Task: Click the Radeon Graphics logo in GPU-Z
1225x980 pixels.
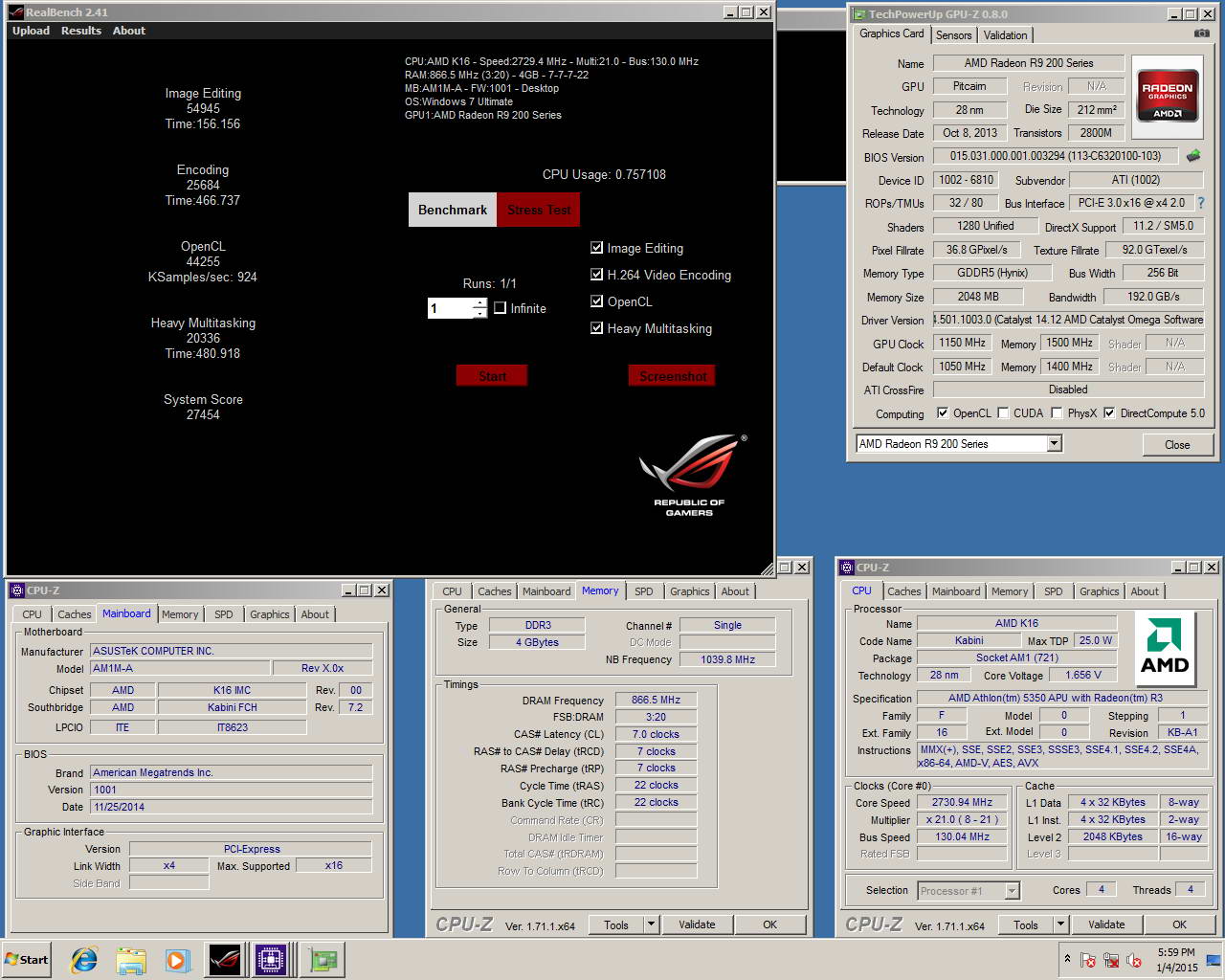Action: click(x=1168, y=95)
